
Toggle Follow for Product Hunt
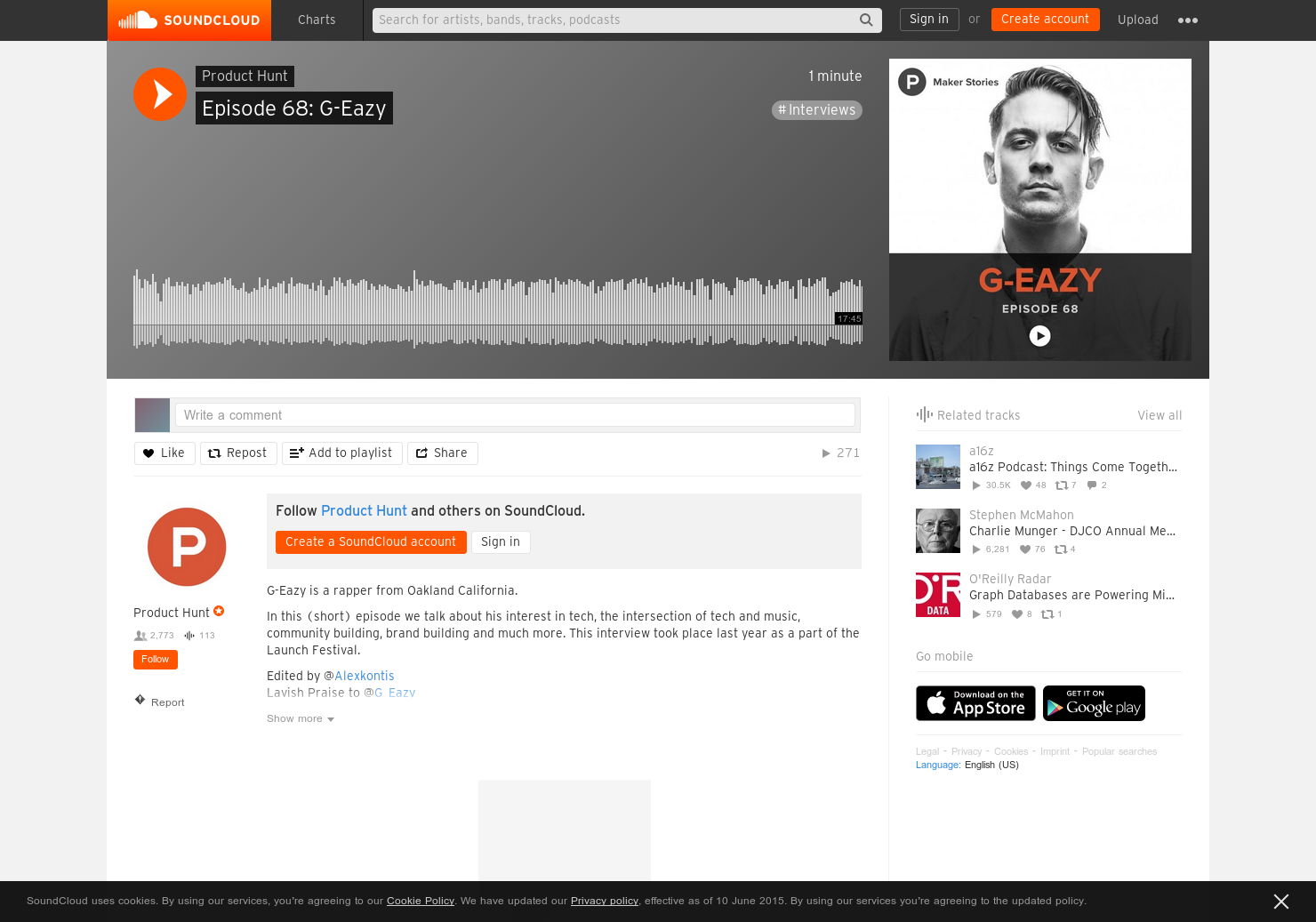pos(156,660)
